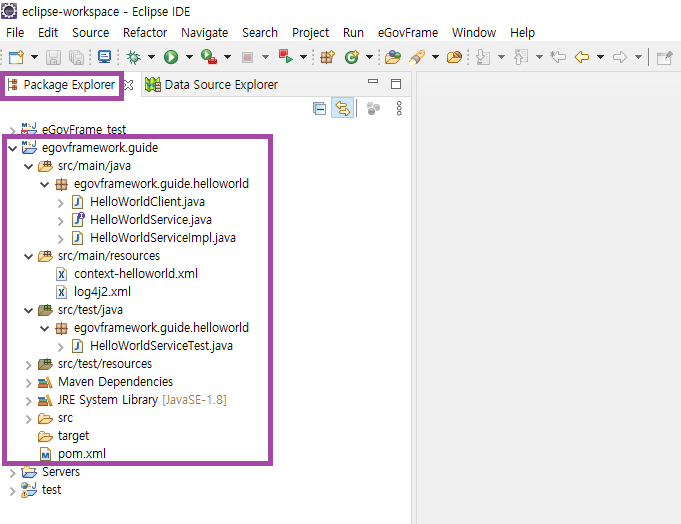Click the Stop square toolbar icon
Viewport: 681px width, 524px height.
[x=247, y=57]
